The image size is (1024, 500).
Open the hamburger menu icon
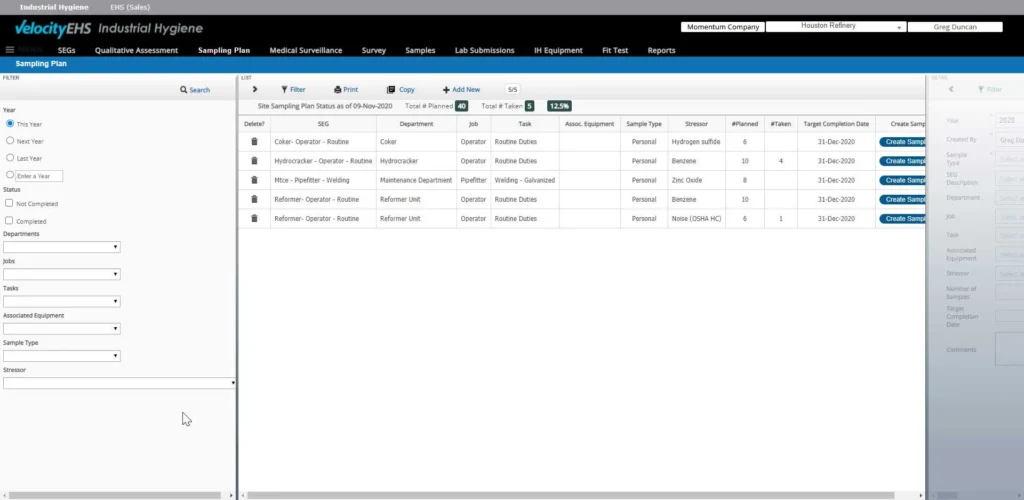point(10,50)
